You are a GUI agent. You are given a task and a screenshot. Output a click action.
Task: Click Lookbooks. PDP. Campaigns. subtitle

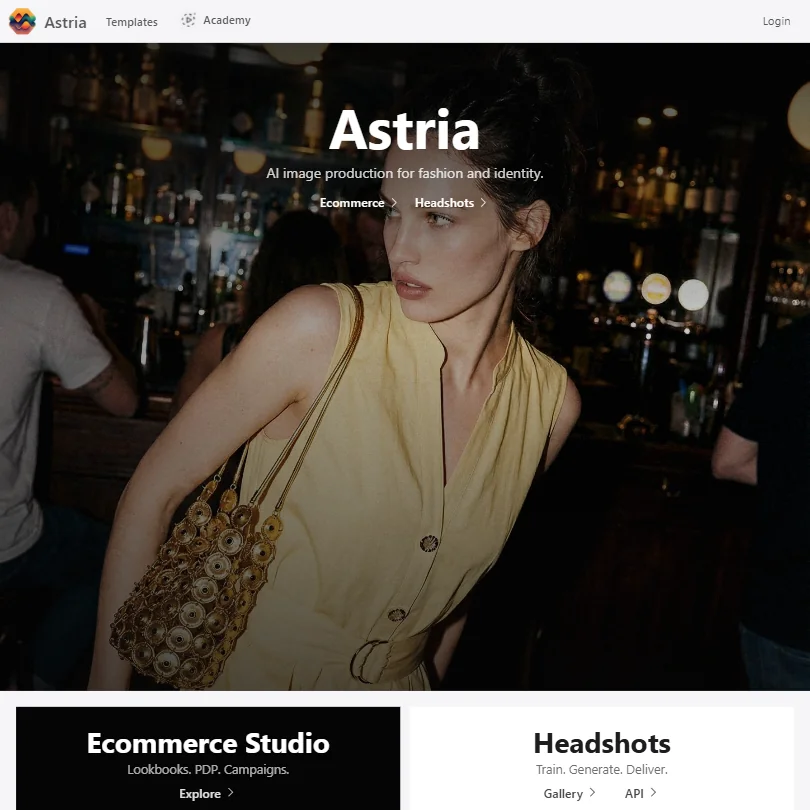coord(208,769)
